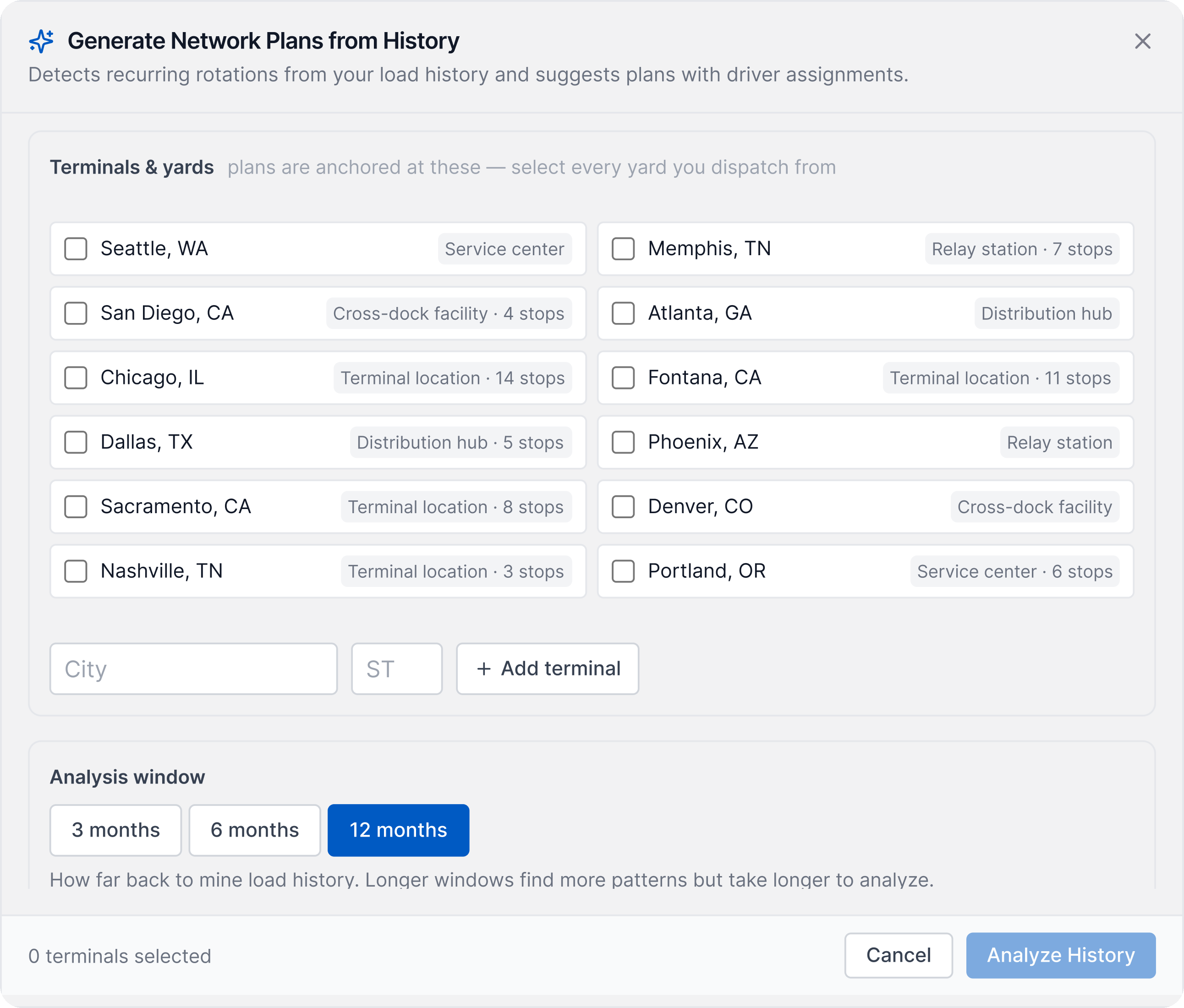1184x1008 pixels.
Task: Click the 'Terminal location · 14 stops' tag
Action: point(453,378)
